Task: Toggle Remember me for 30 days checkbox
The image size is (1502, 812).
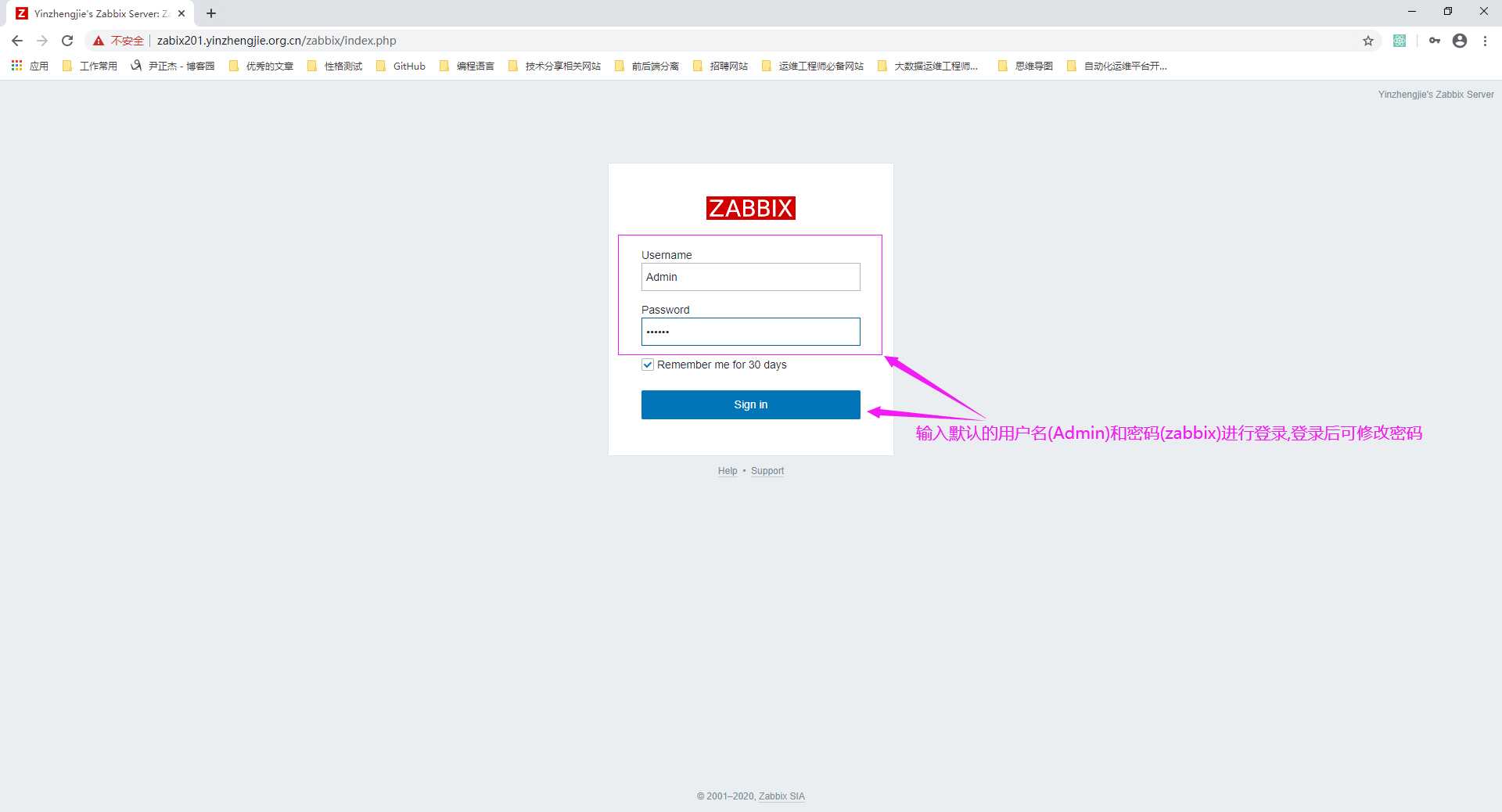Action: pyautogui.click(x=648, y=365)
